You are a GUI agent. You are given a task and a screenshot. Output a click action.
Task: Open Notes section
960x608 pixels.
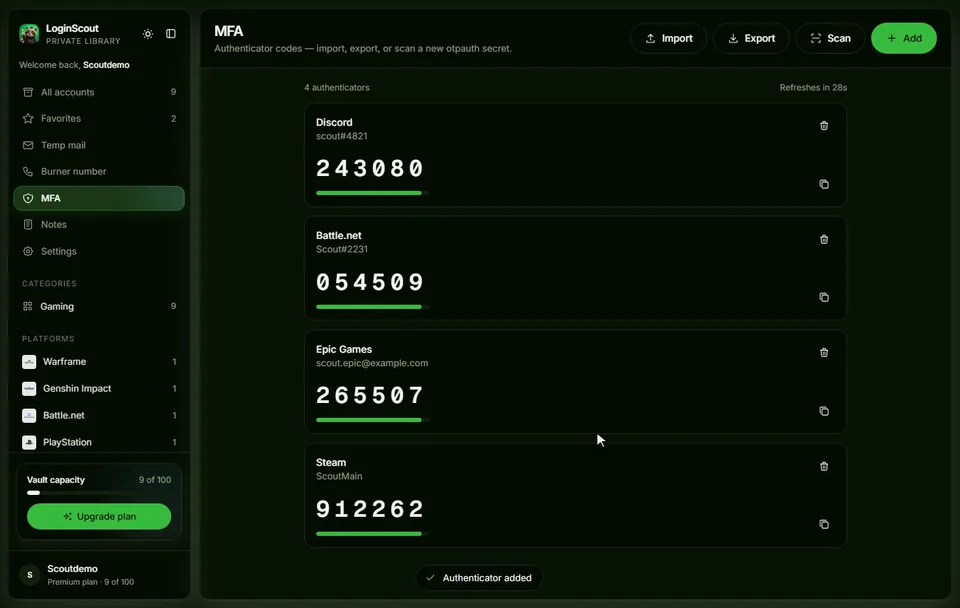click(x=99, y=224)
